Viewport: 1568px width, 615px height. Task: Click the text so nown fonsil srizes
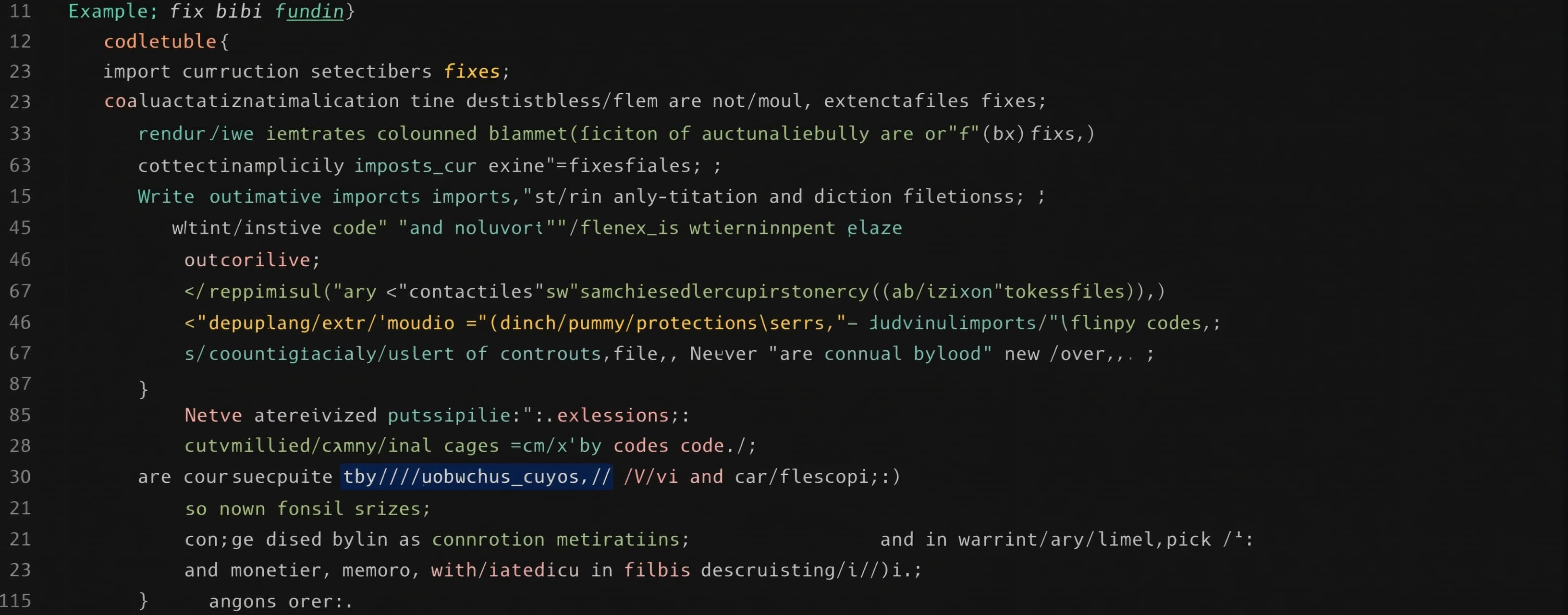coord(307,508)
